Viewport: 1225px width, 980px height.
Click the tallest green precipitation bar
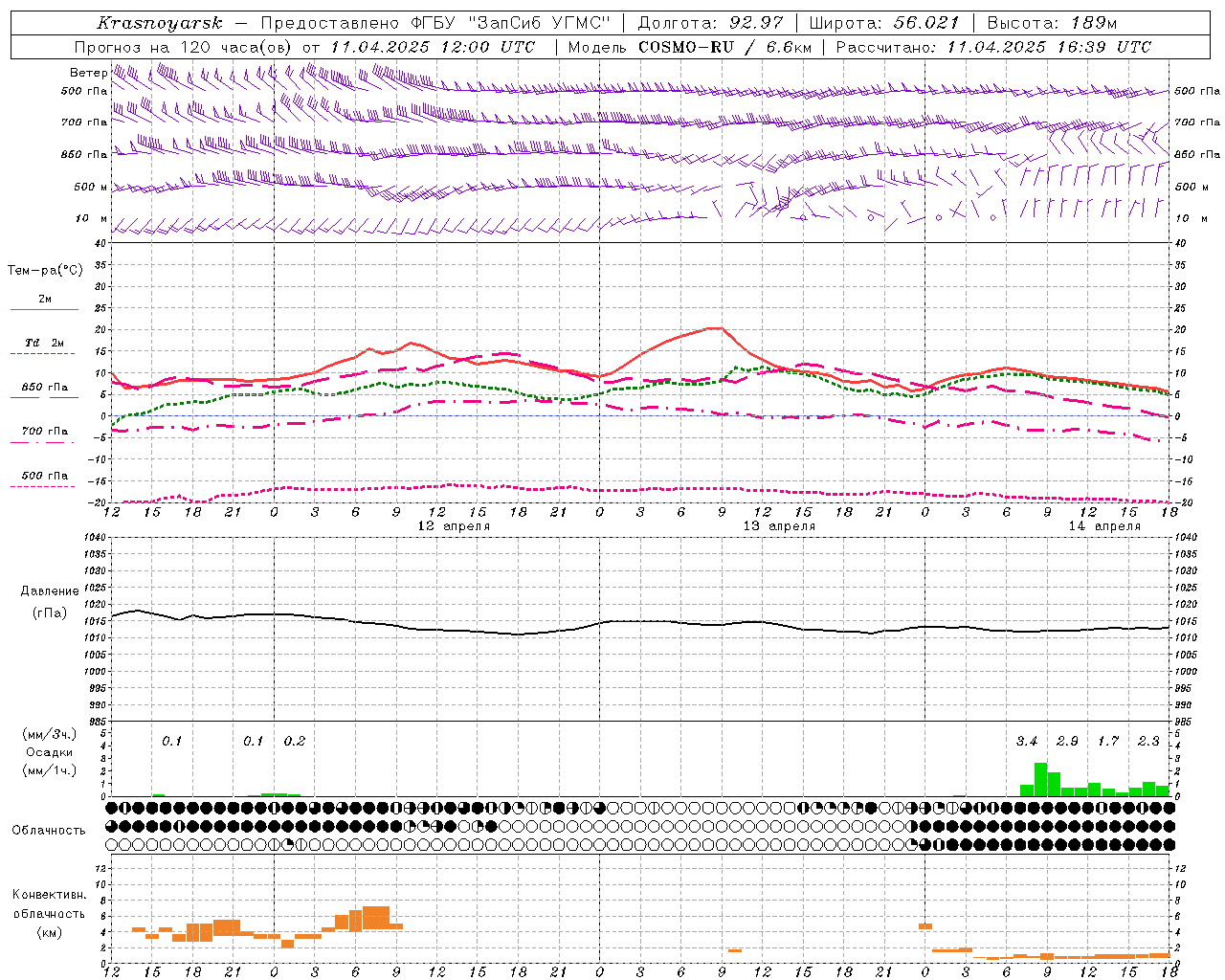(x=1040, y=779)
